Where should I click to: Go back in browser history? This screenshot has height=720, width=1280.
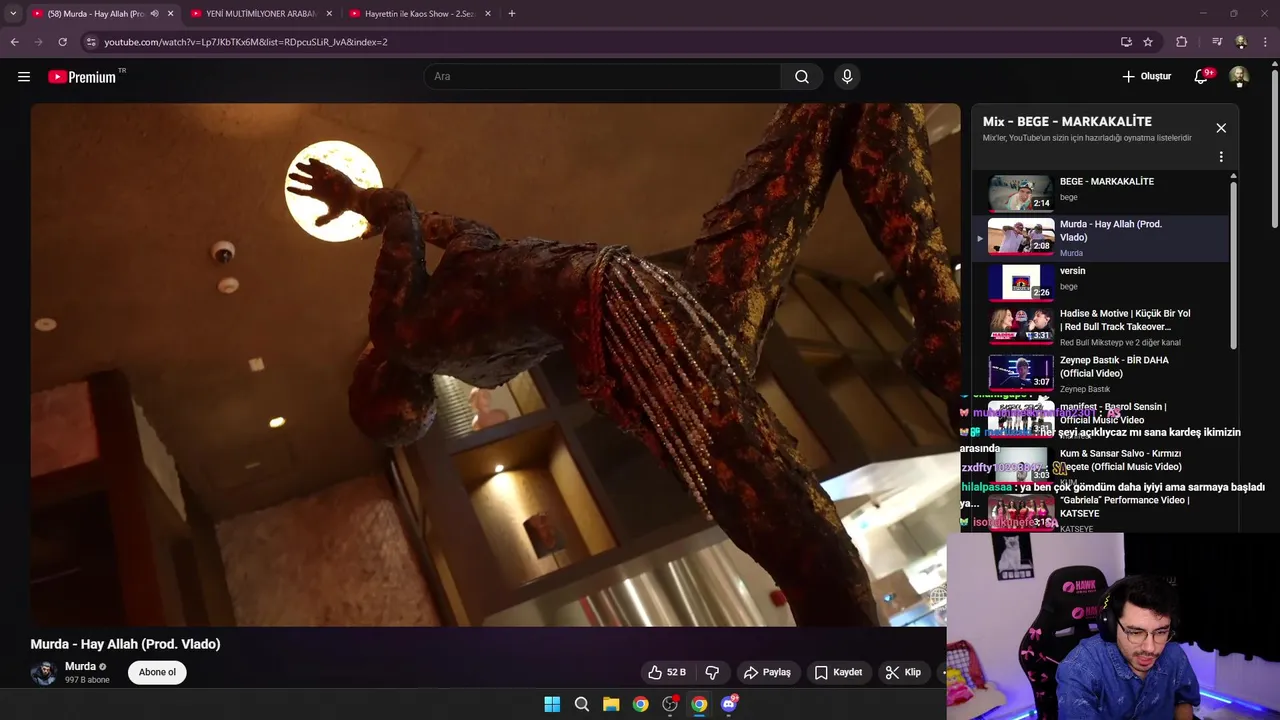pos(15,42)
